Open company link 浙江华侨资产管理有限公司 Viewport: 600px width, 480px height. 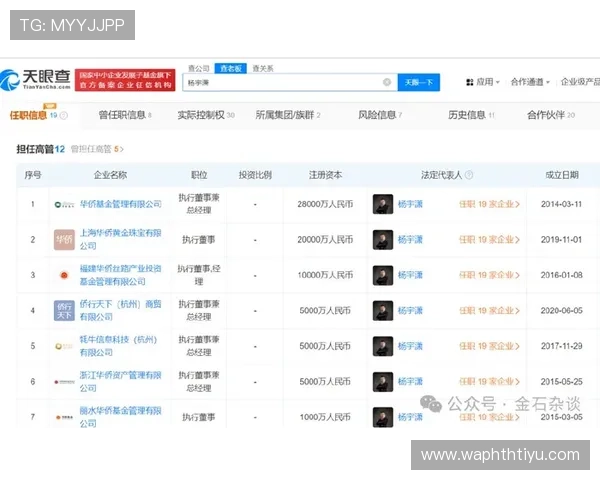point(121,382)
